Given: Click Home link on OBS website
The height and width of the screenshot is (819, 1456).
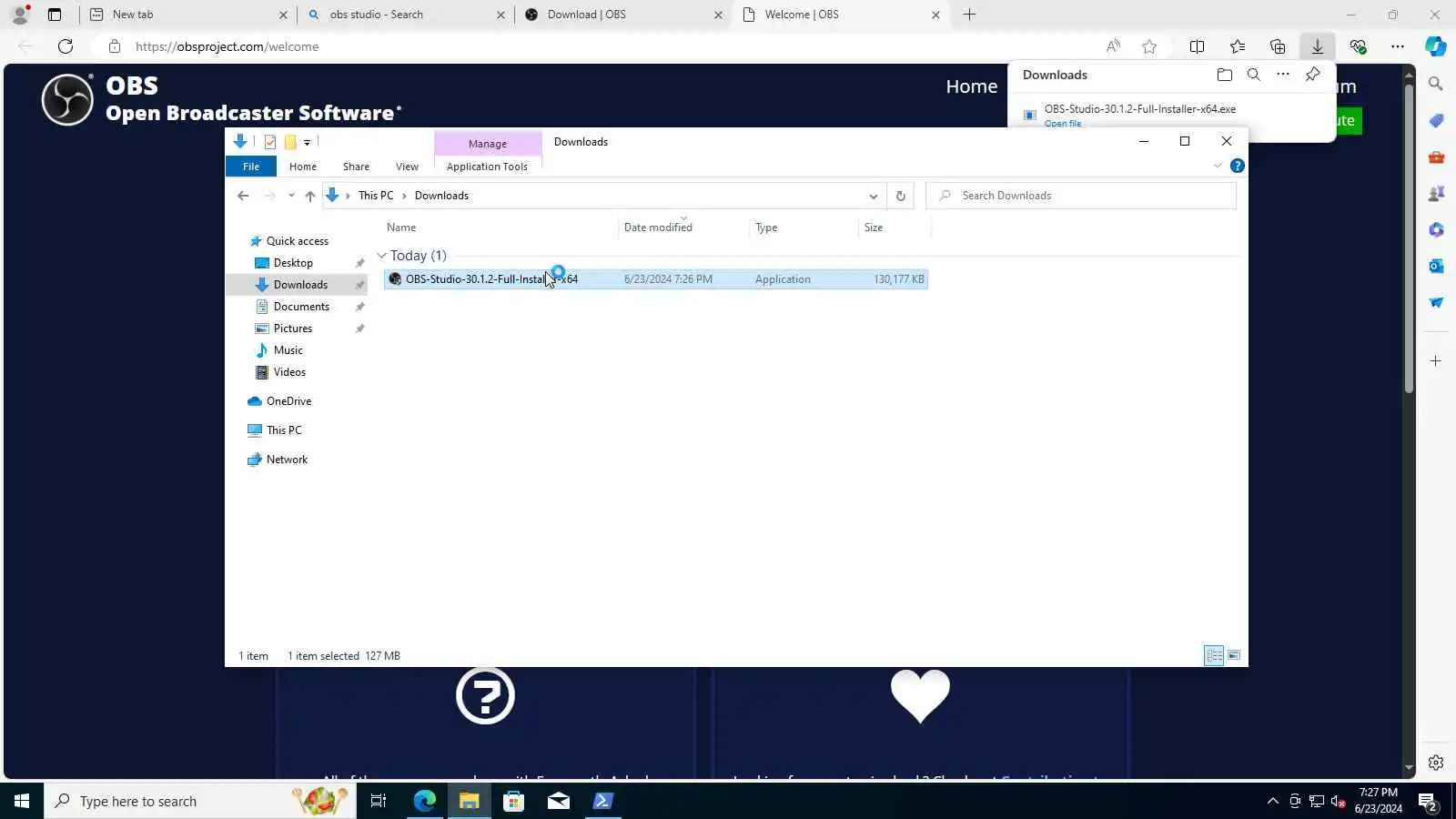Looking at the screenshot, I should tap(971, 86).
